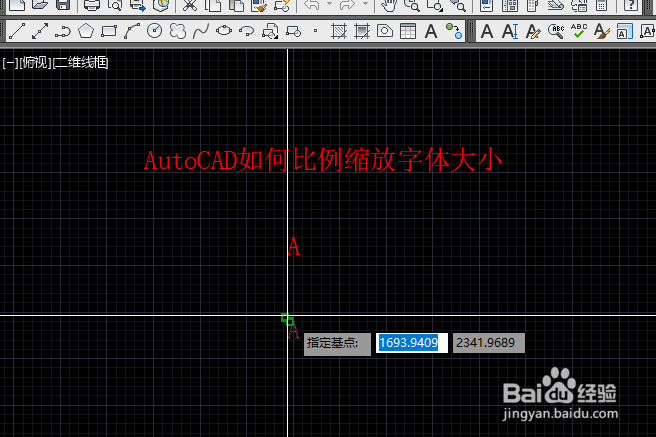
Task: Open Find and Replace text tool
Action: tap(556, 31)
